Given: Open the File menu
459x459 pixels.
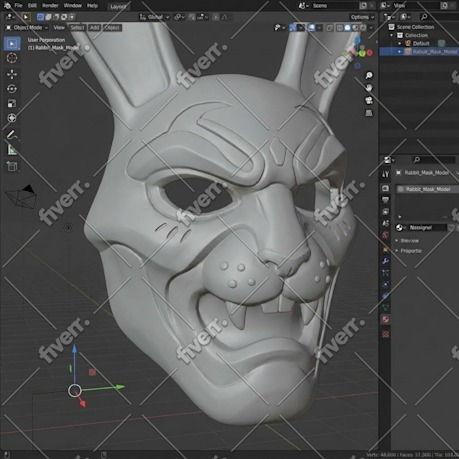Looking at the screenshot, I should [18, 5].
